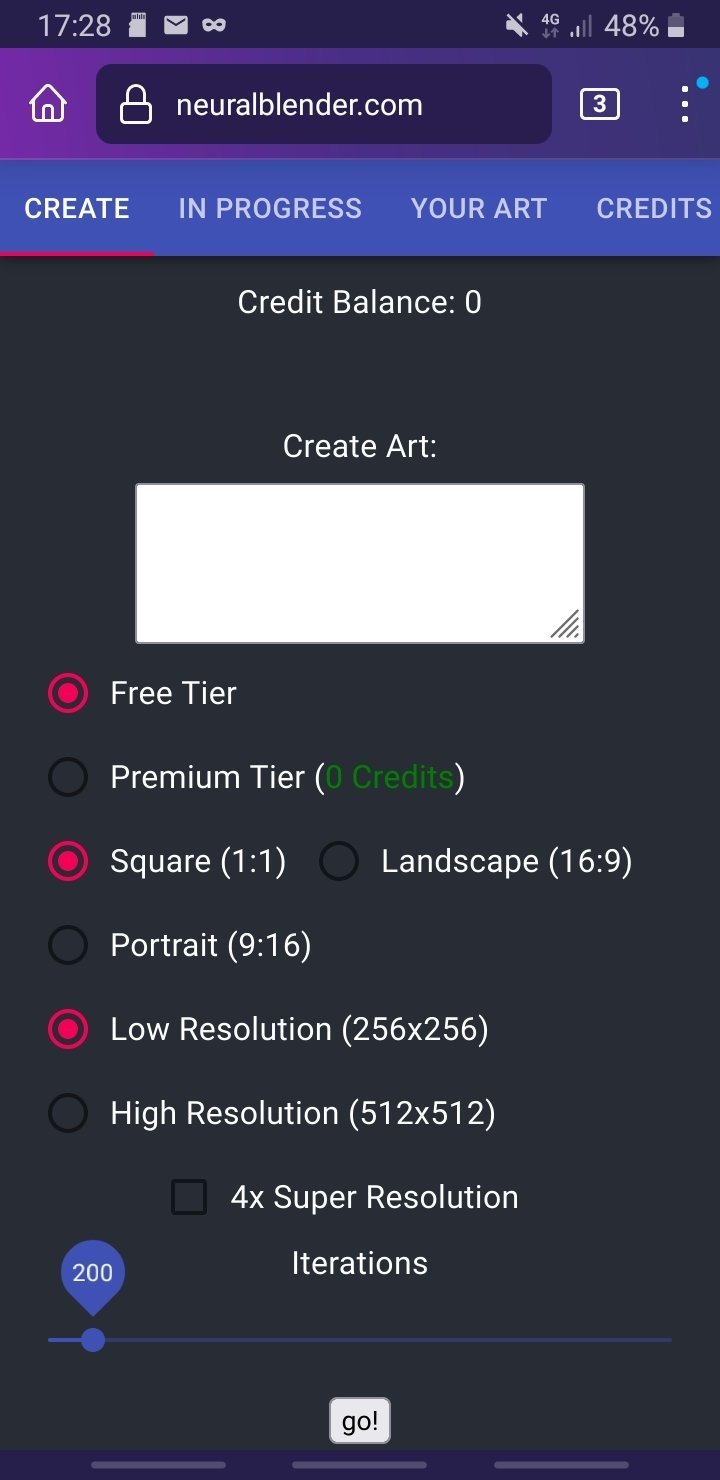This screenshot has height=1480, width=720.
Task: Select High Resolution (512x512)
Action: coord(68,1113)
